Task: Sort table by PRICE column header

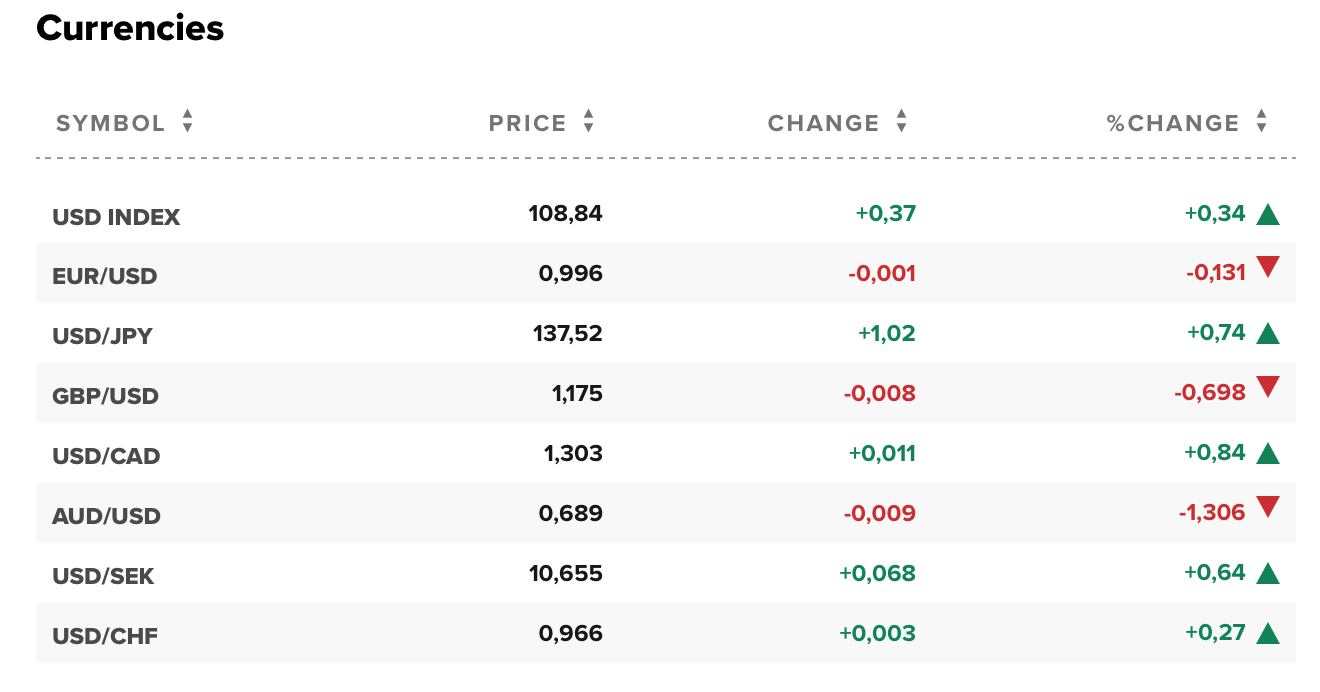Action: [x=527, y=123]
